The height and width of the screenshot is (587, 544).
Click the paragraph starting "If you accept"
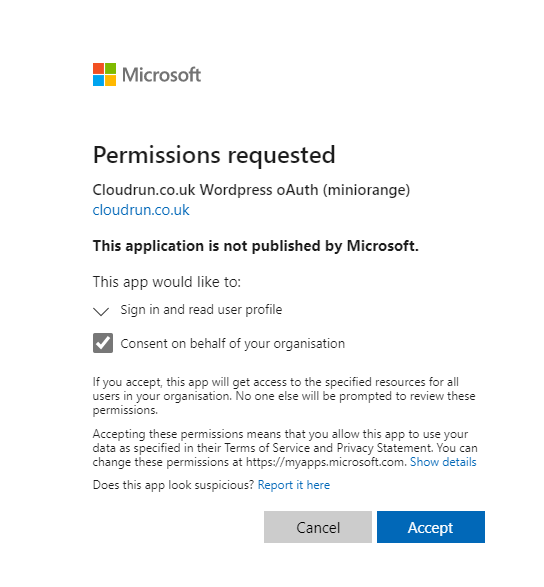point(284,396)
